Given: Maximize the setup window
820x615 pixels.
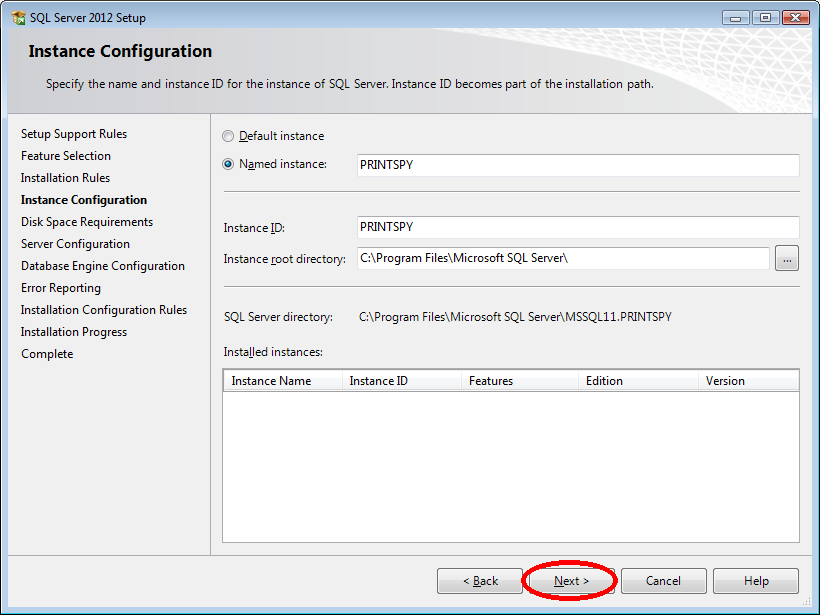Looking at the screenshot, I should coord(765,18).
